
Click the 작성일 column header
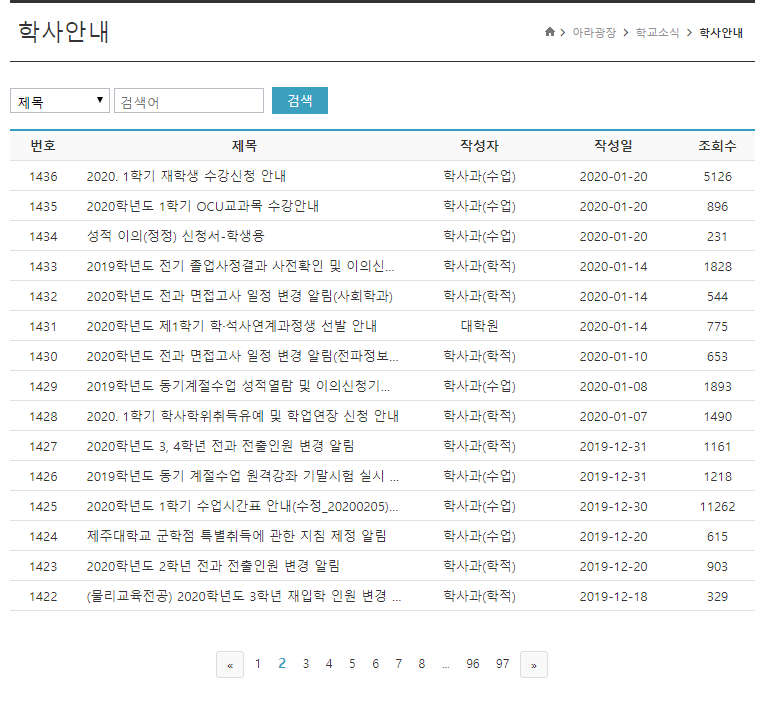click(x=613, y=145)
